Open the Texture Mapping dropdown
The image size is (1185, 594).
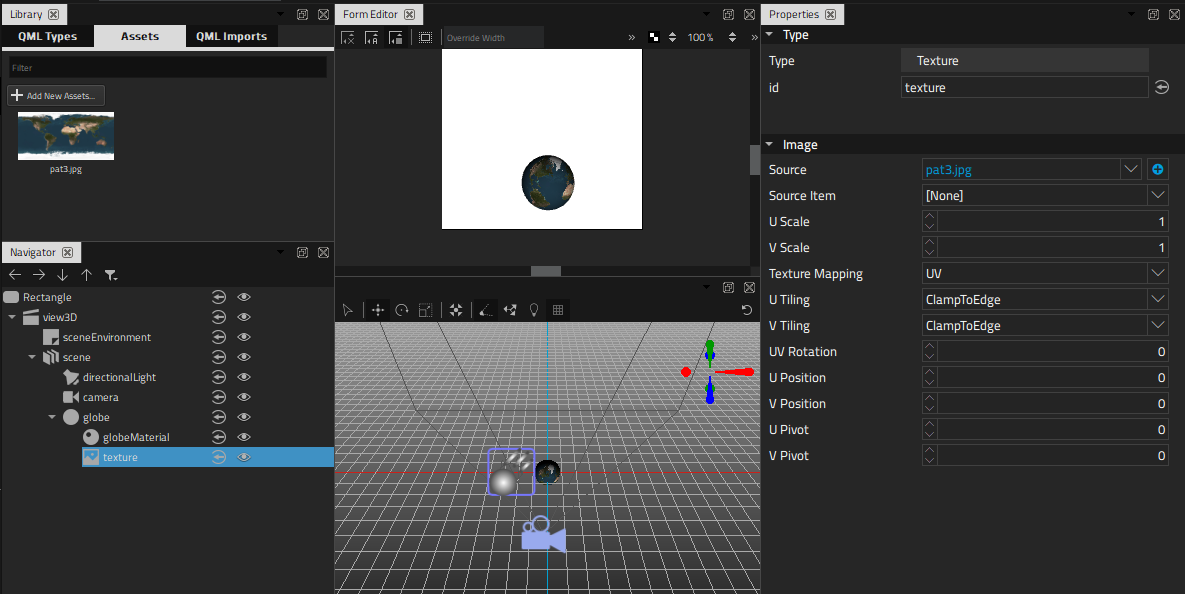[x=1157, y=273]
